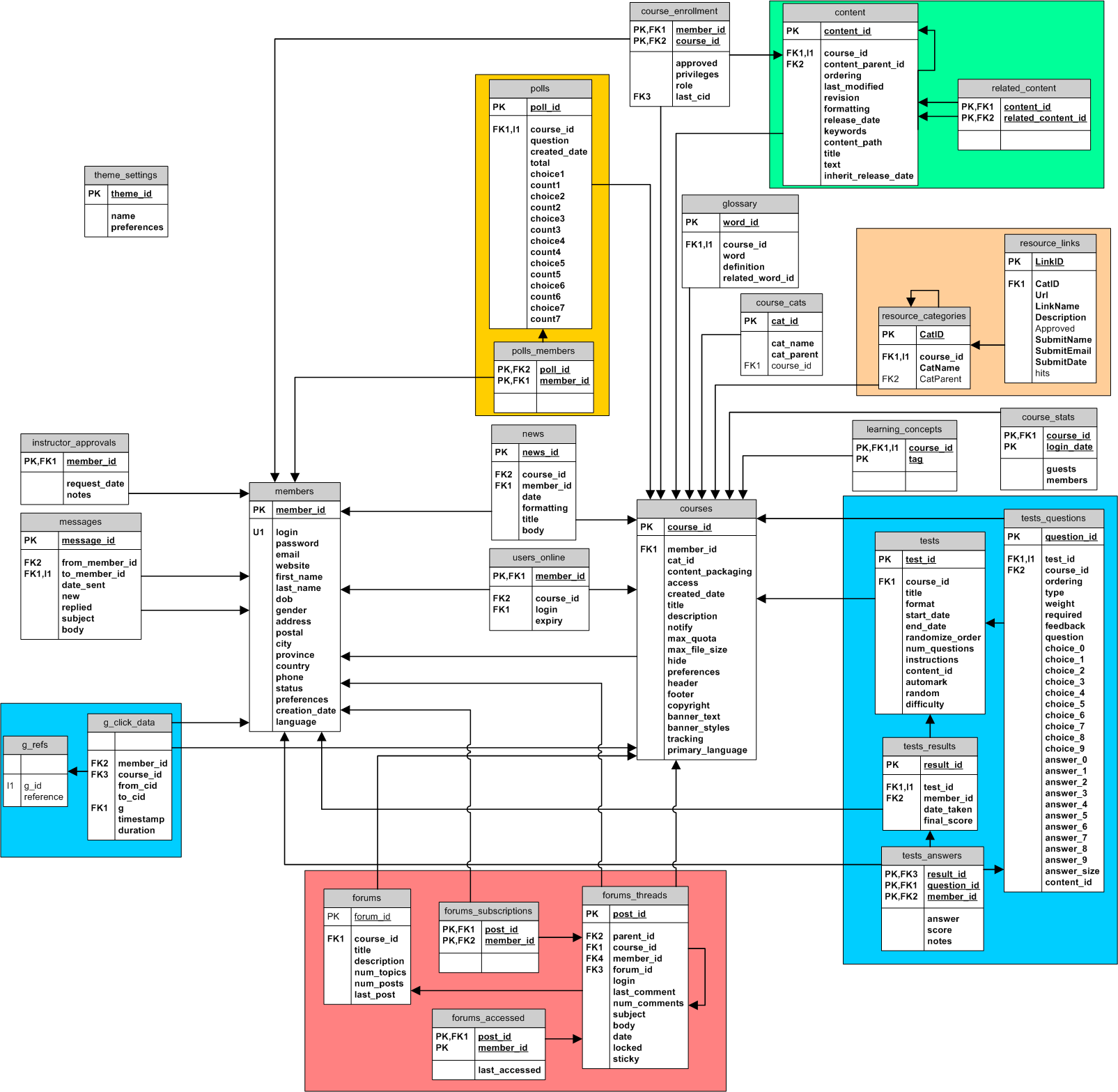Click SubmitEmail field in resource_links
Image resolution: width=1118 pixels, height=1092 pixels.
[x=1063, y=351]
